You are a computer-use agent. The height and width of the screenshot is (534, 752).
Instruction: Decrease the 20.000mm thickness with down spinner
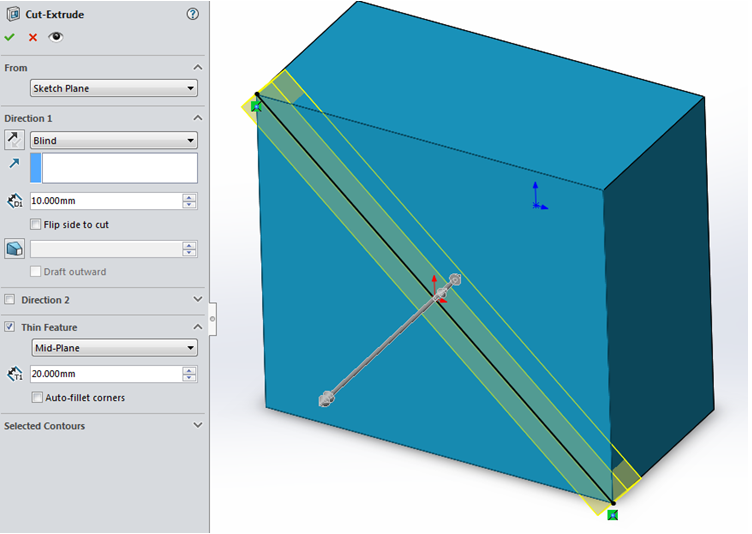coord(189,378)
